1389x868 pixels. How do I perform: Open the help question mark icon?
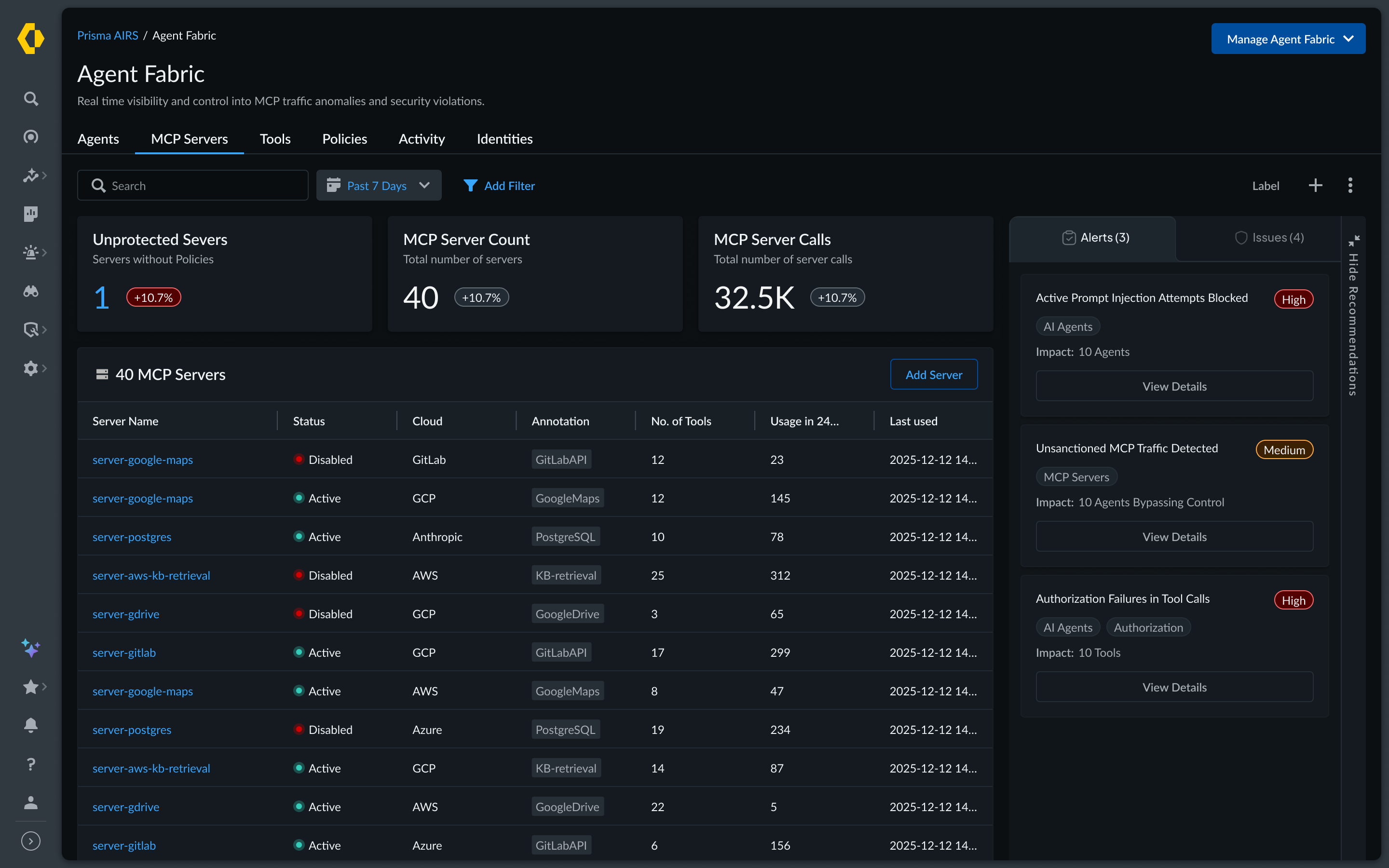pyautogui.click(x=31, y=764)
